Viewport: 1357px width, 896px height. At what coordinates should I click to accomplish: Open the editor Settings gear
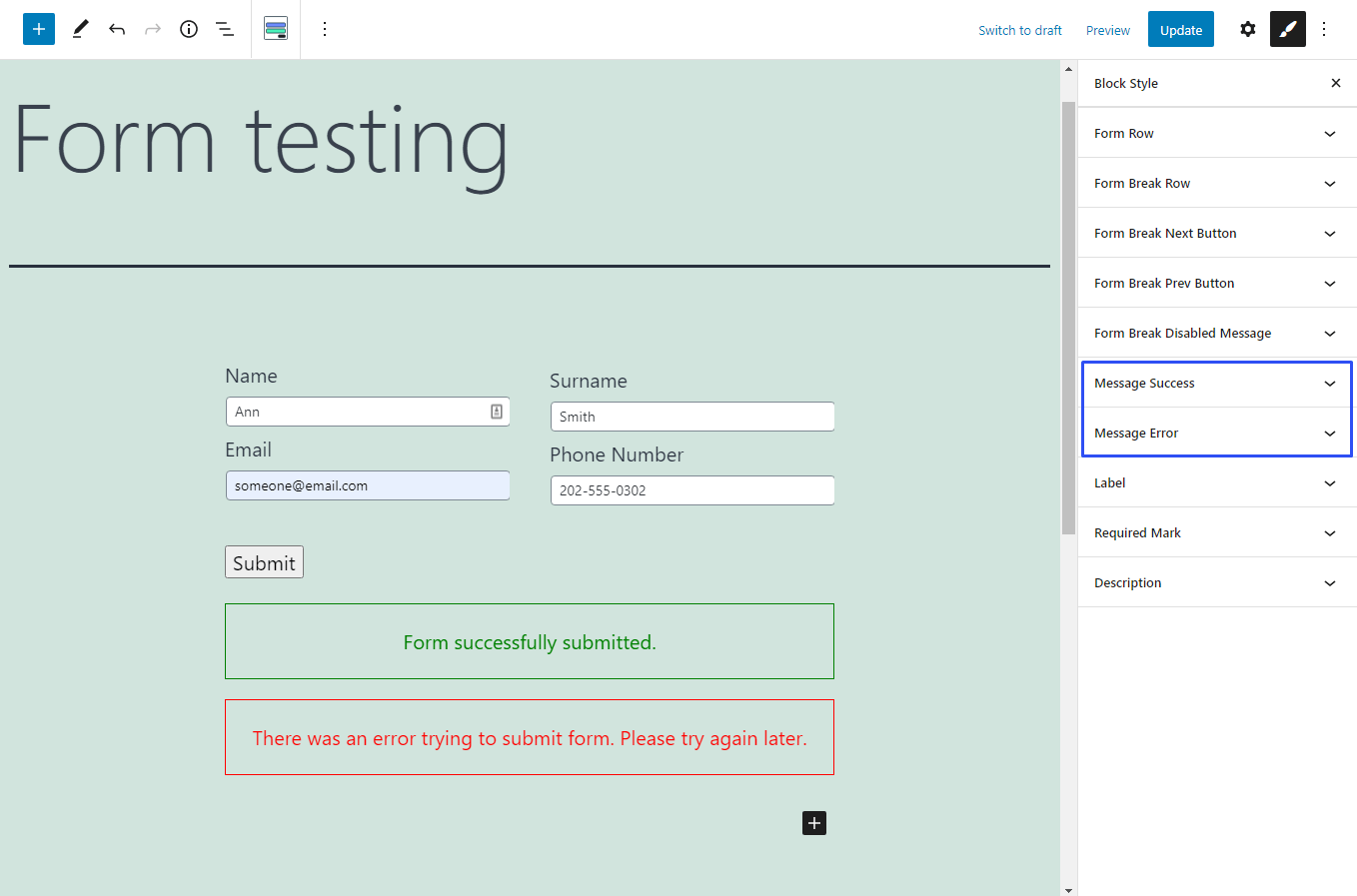coord(1247,29)
